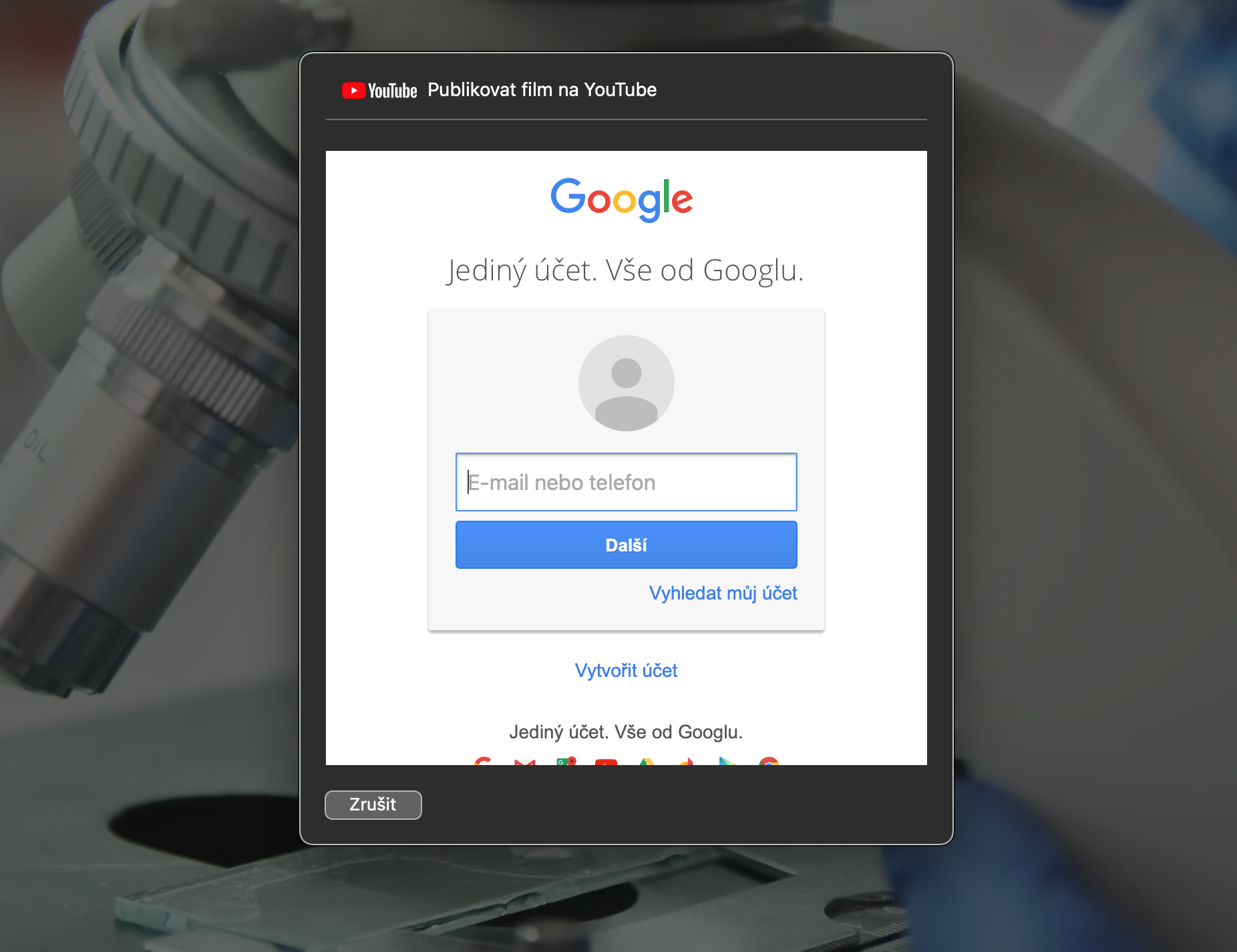
Task: Click the colorful Google logo
Action: point(622,200)
